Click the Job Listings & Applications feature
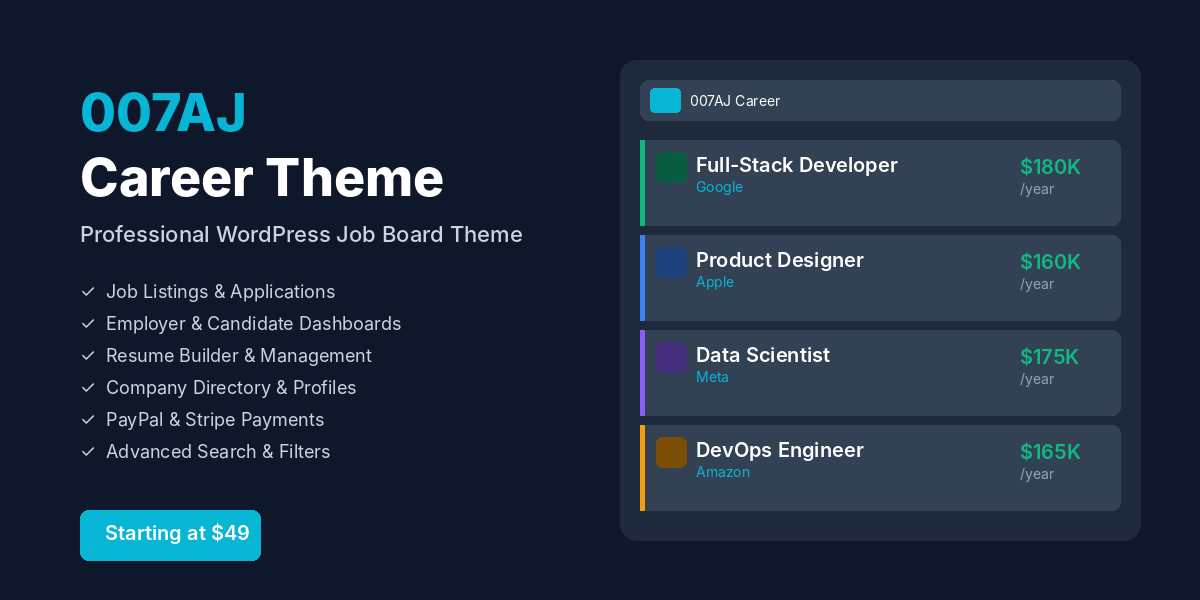This screenshot has height=600, width=1200. [x=221, y=292]
